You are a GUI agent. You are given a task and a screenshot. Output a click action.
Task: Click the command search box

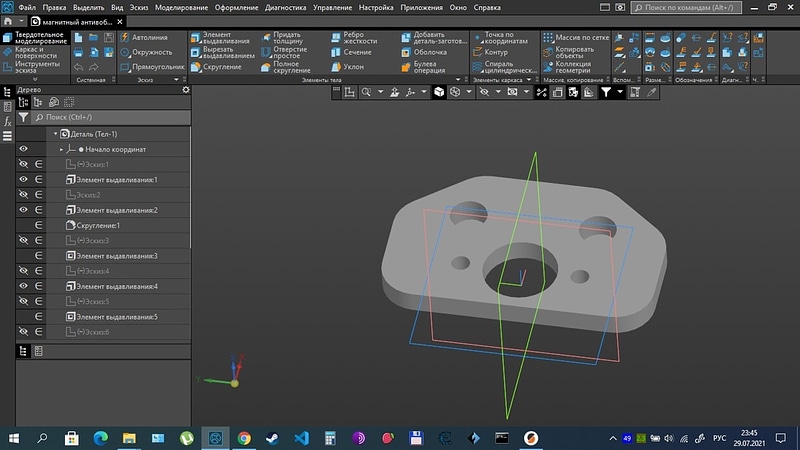[x=686, y=8]
